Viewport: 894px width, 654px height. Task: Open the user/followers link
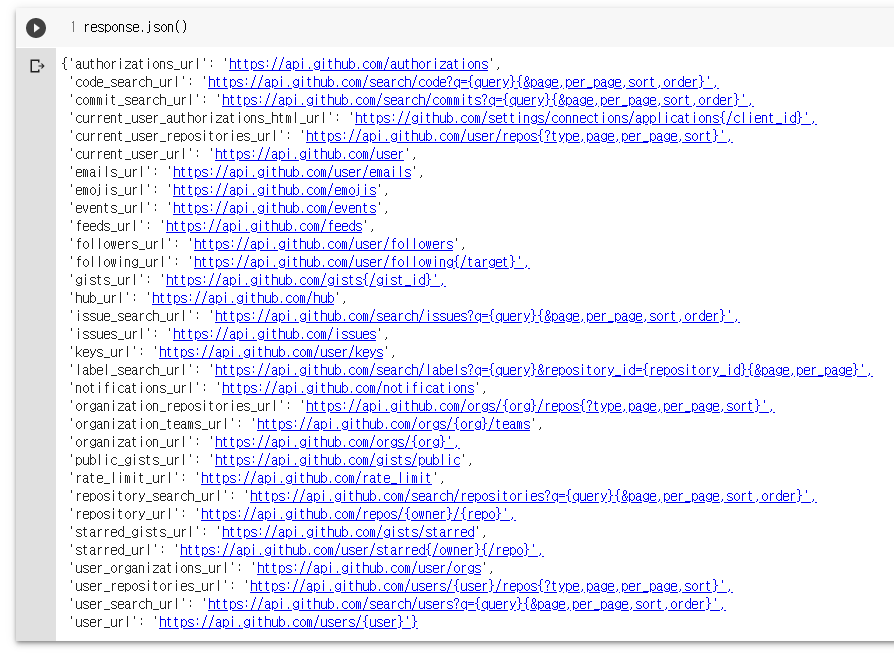tap(323, 244)
